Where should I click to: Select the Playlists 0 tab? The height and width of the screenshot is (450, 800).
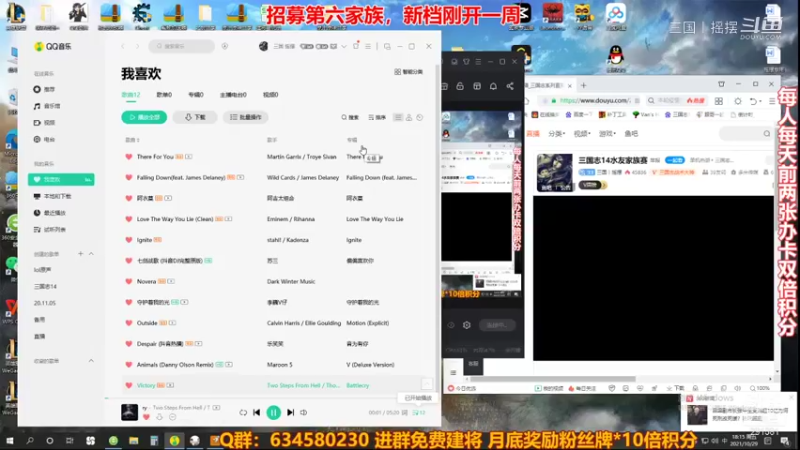pyautogui.click(x=164, y=95)
